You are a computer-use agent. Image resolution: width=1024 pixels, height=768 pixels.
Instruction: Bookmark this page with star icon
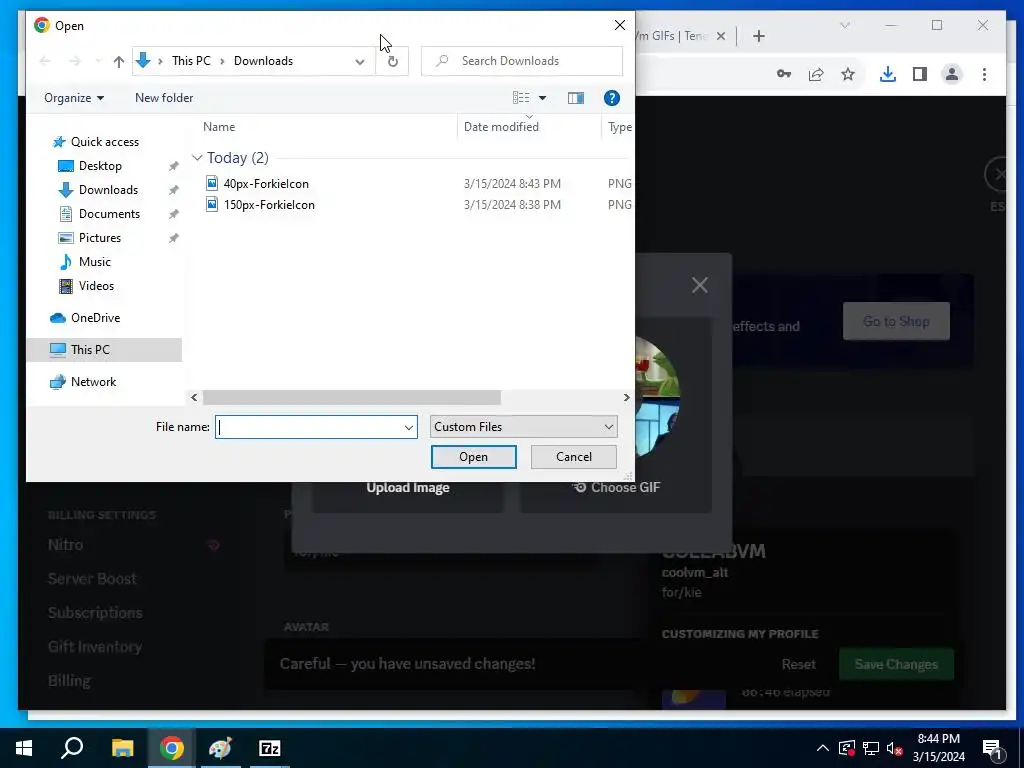tap(848, 74)
